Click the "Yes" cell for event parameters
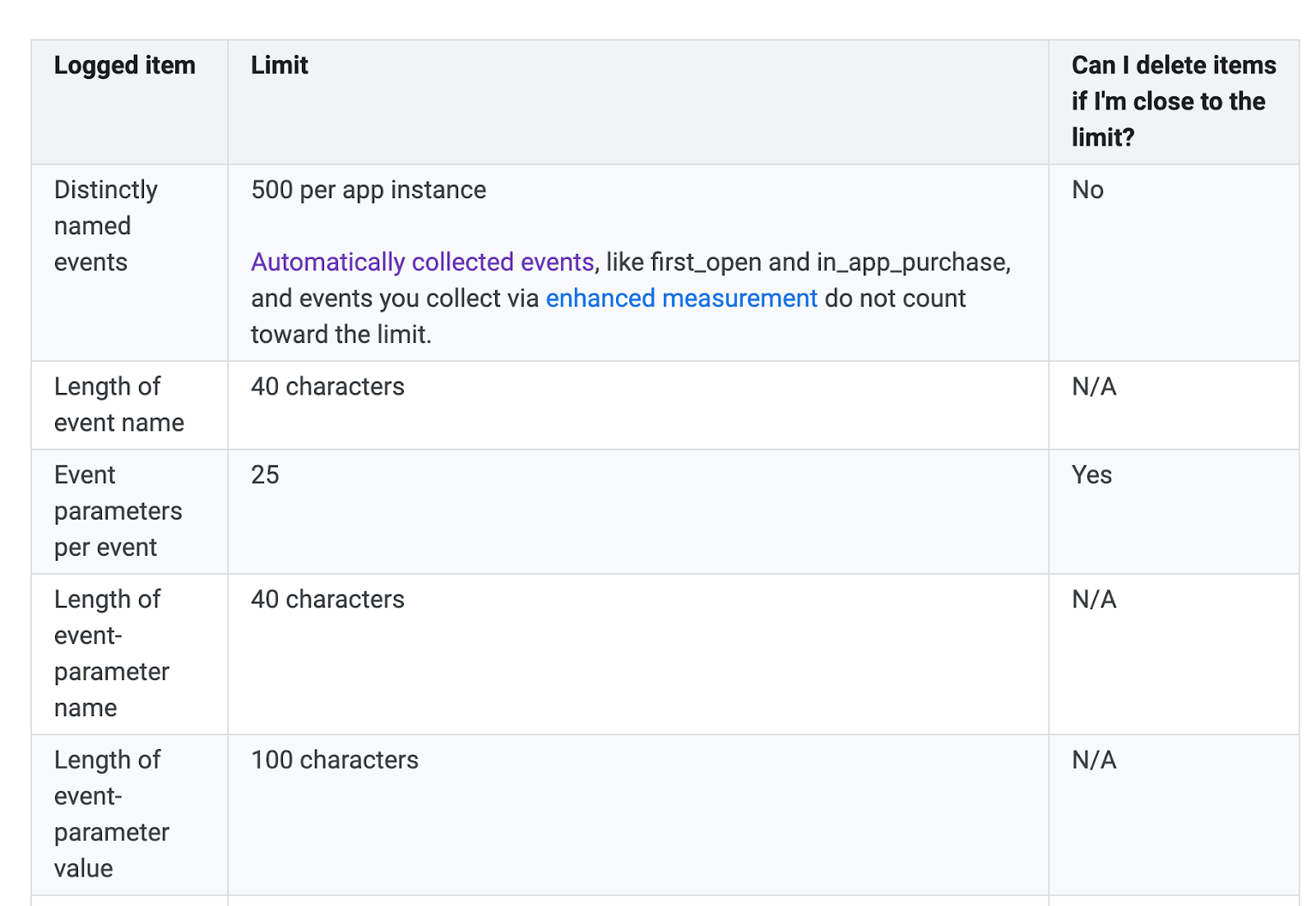 click(1091, 475)
